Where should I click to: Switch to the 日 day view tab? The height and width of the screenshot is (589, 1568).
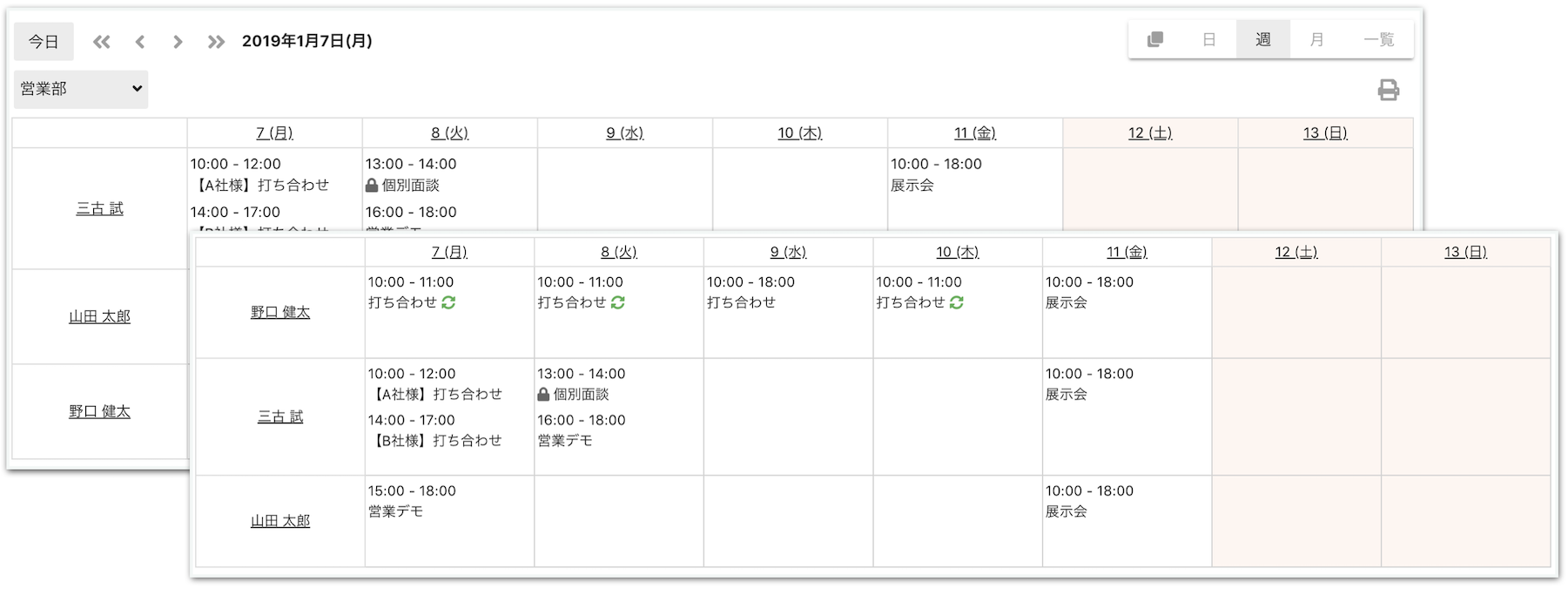1208,40
